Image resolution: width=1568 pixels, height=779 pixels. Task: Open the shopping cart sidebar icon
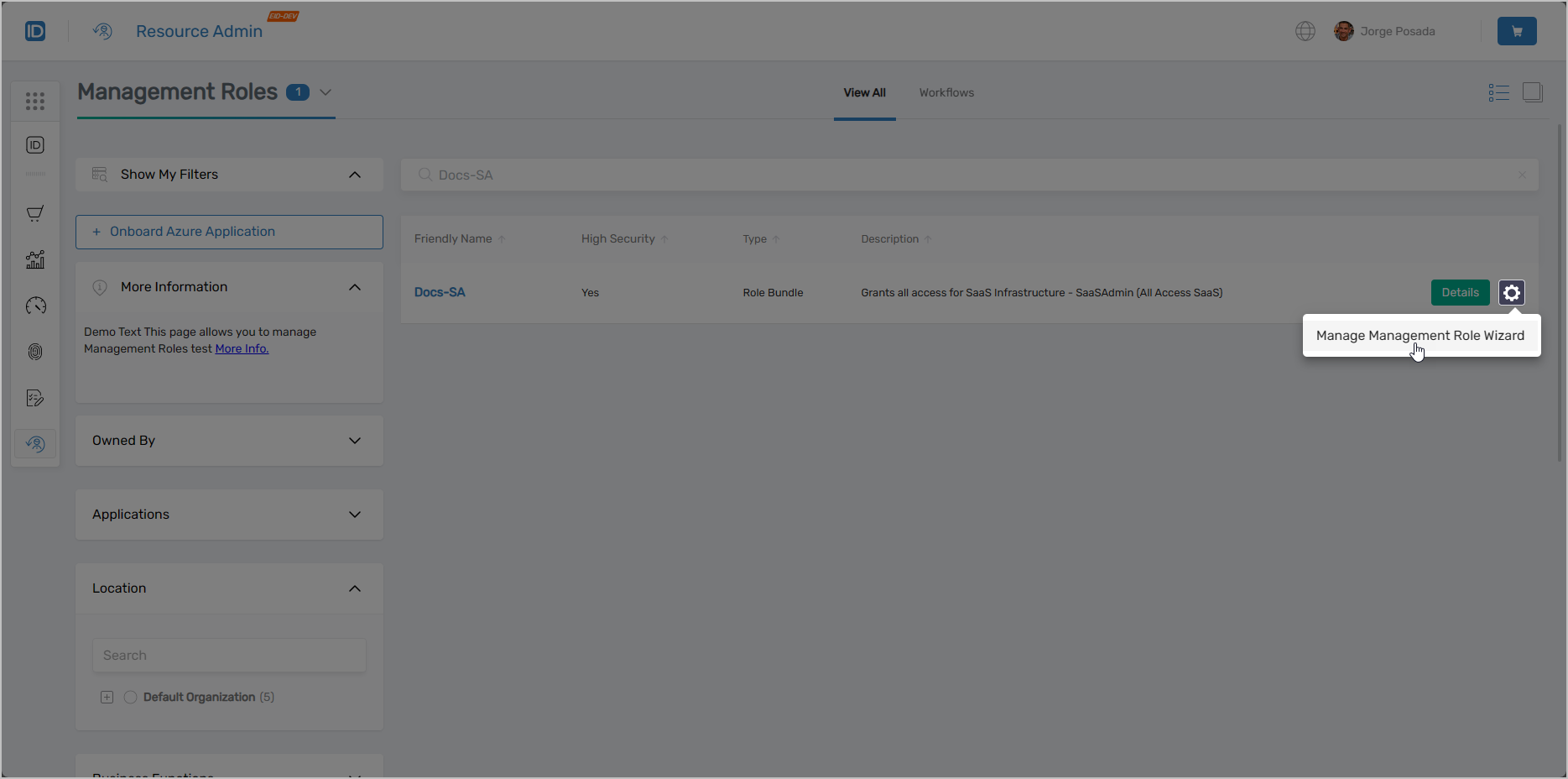(x=34, y=212)
